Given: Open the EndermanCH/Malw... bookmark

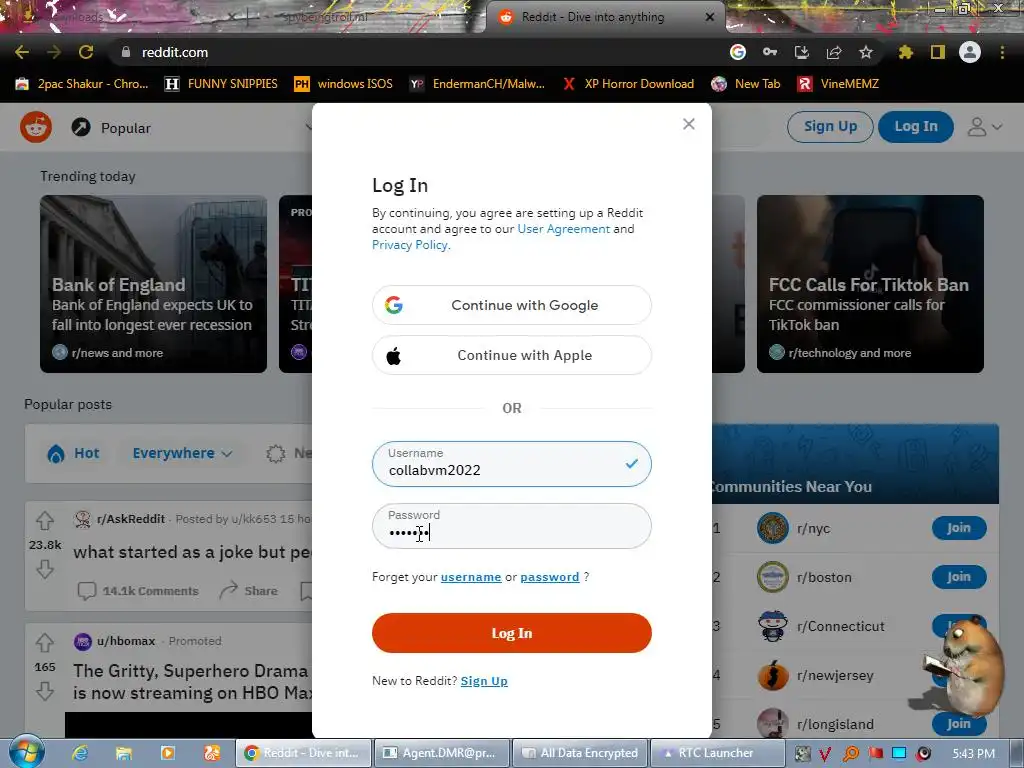Looking at the screenshot, I should click(x=477, y=84).
